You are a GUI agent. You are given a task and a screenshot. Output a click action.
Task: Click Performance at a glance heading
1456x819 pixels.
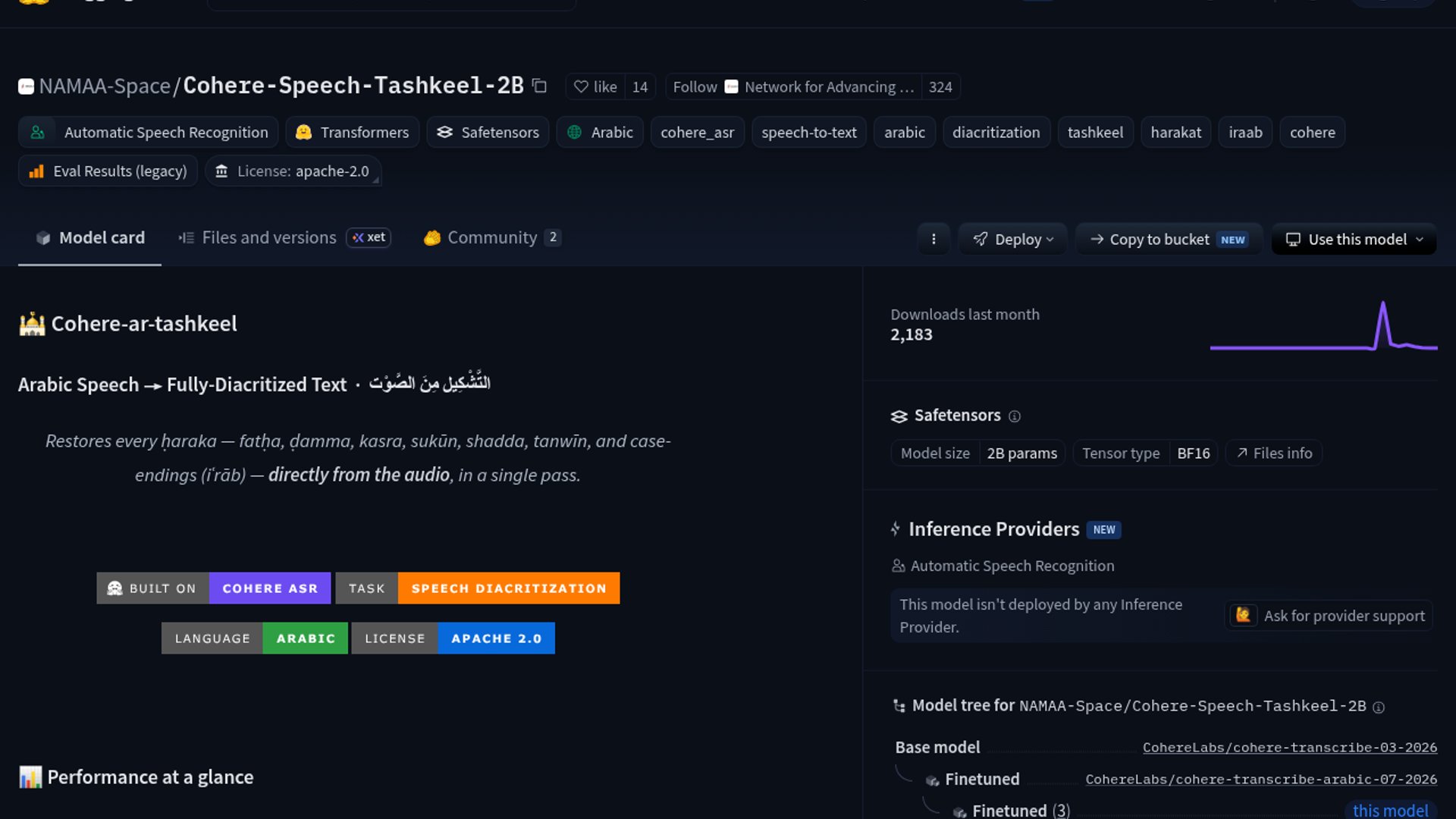[x=136, y=777]
